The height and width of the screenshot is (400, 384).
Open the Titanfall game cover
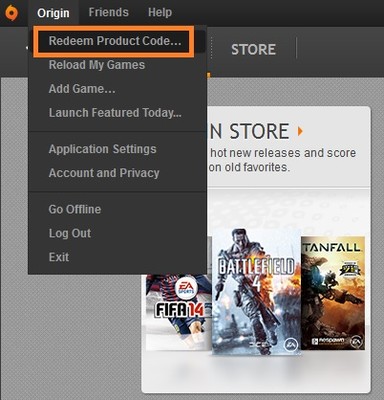[333, 293]
